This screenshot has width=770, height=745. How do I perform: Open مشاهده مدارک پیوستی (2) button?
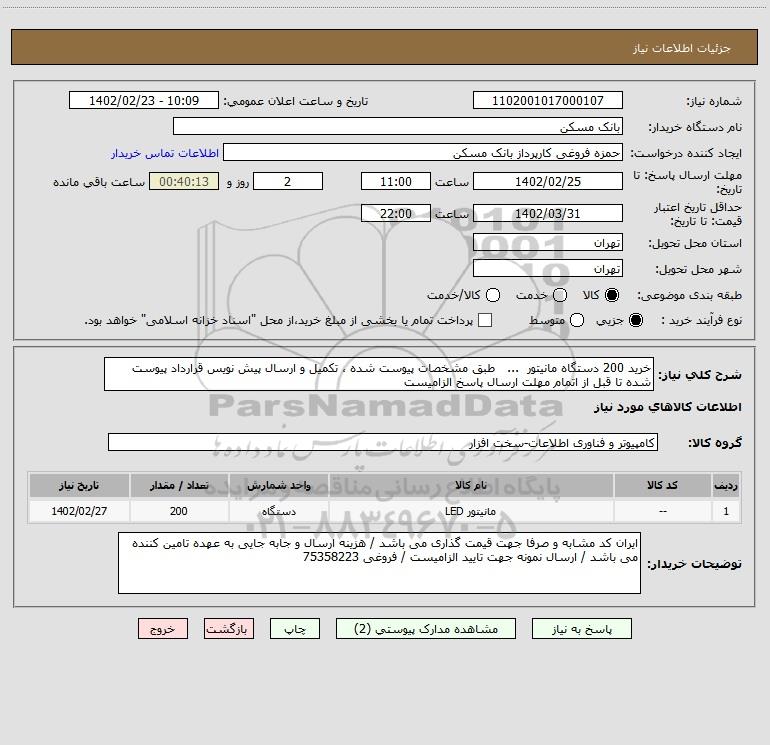point(426,629)
